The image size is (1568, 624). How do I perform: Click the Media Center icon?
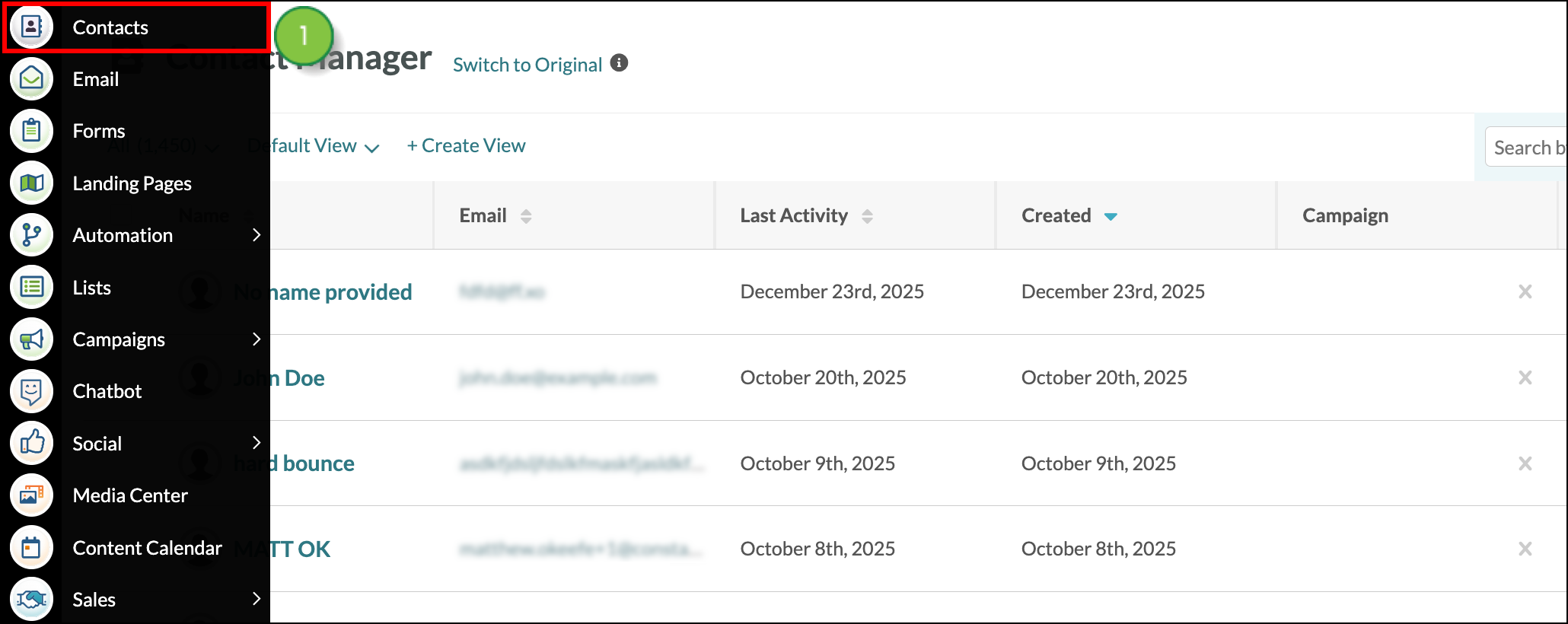(31, 495)
